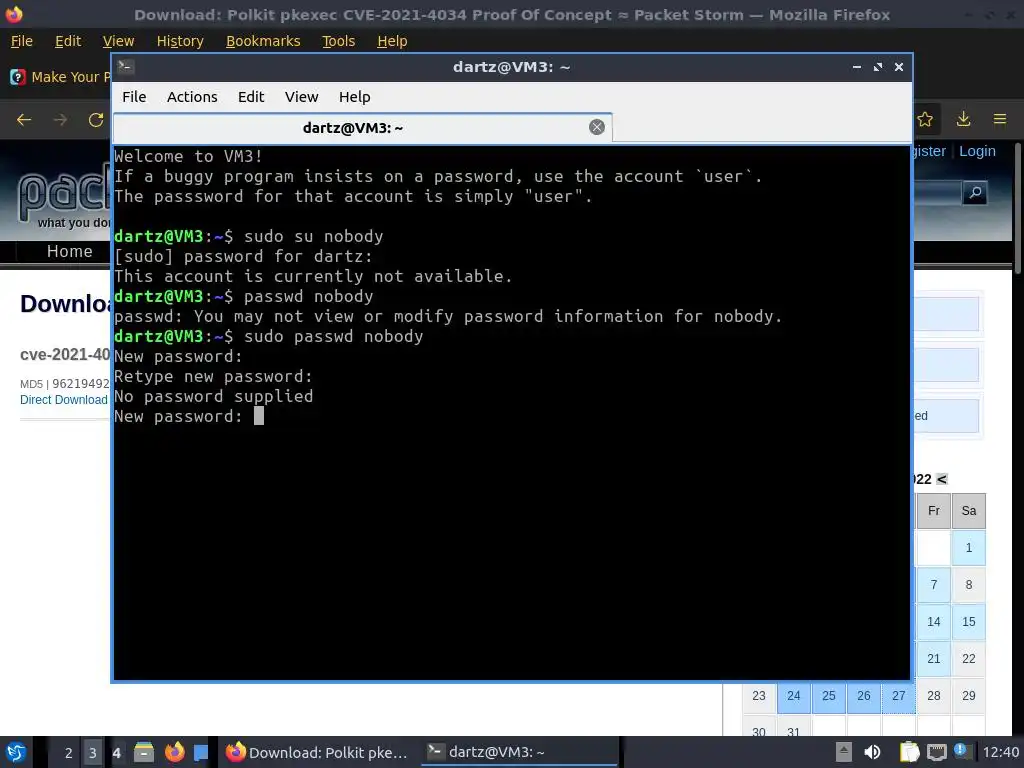Screen dimensions: 1024x768
Task: Click the Packet Storm search button
Action: tap(974, 193)
